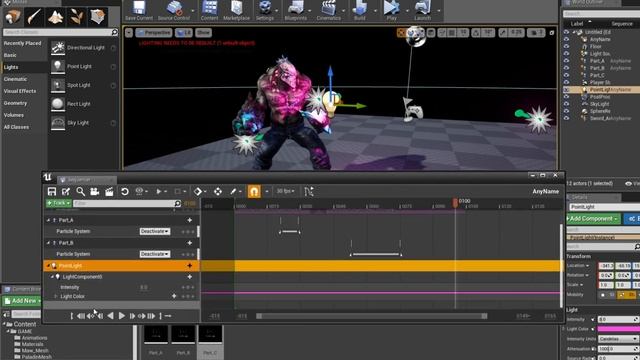Click the viewport Lit button
The image size is (640, 360).
pyautogui.click(x=184, y=32)
